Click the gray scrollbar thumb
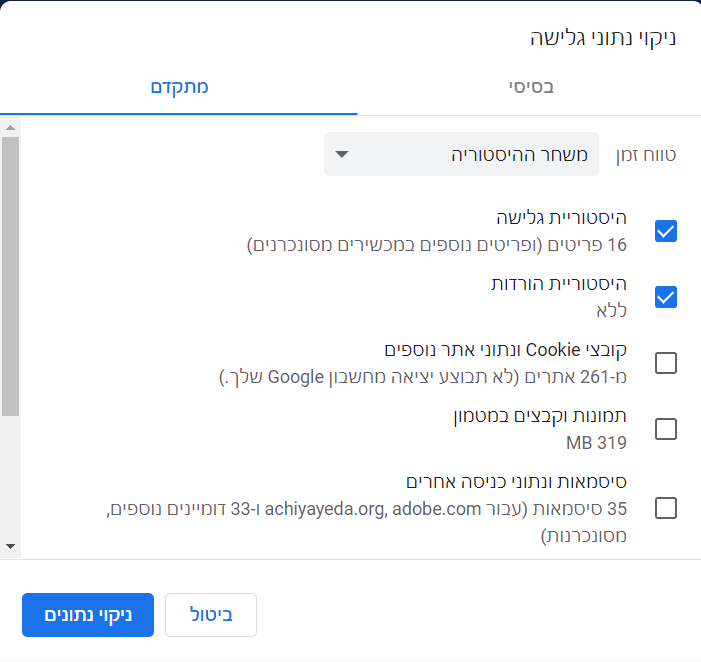The image size is (701, 662). (x=10, y=275)
